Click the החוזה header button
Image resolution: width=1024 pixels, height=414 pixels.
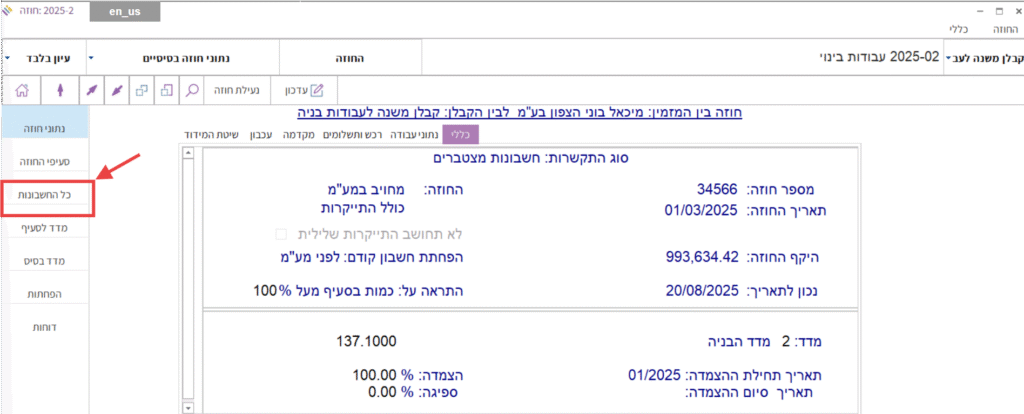pyautogui.click(x=350, y=58)
